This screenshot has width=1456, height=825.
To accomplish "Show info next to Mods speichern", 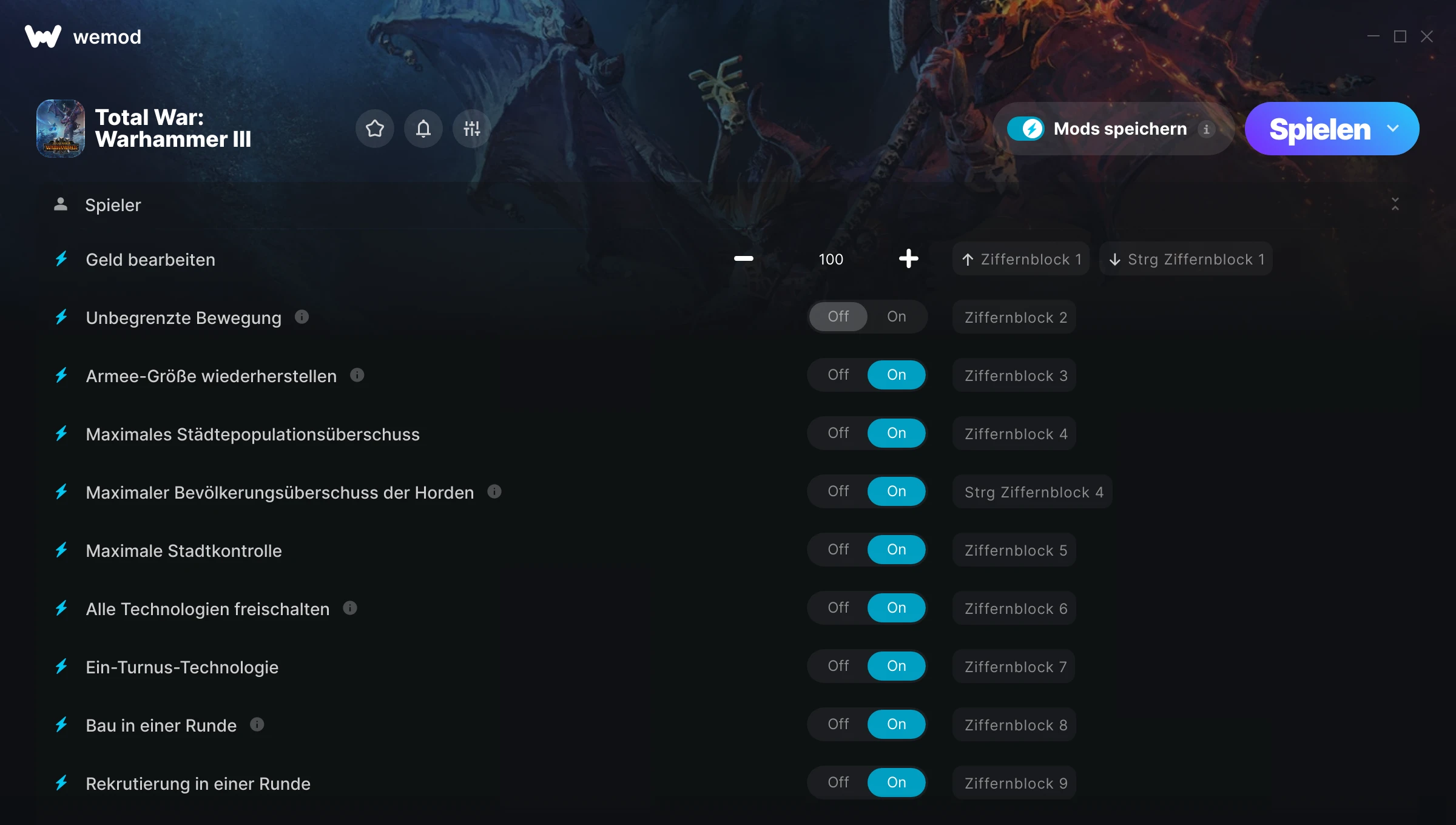I will pos(1206,129).
